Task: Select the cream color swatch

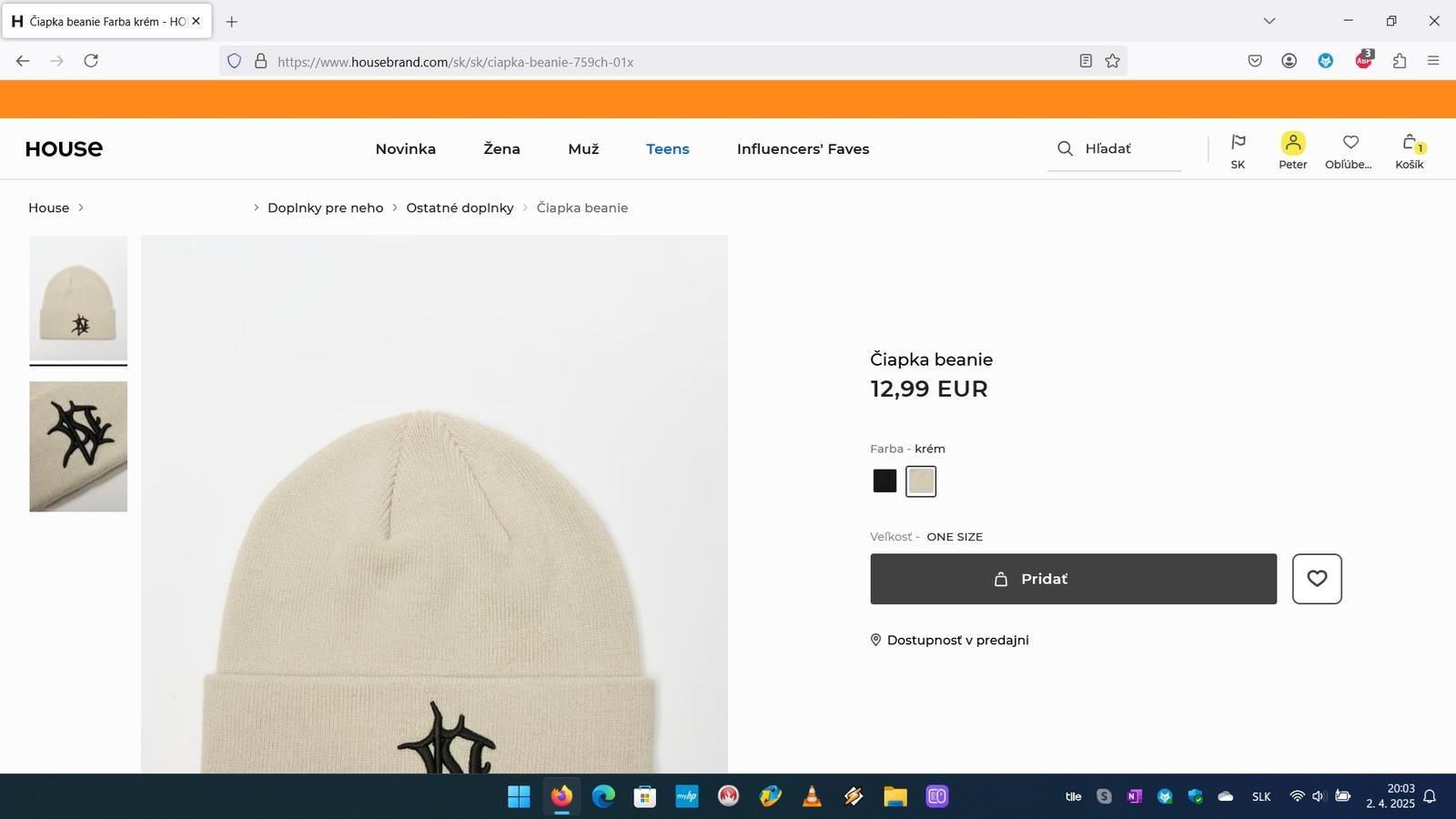Action: pos(921,480)
